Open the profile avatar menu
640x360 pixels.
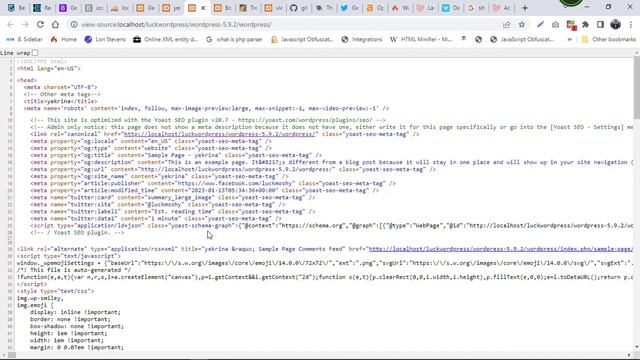click(x=616, y=24)
